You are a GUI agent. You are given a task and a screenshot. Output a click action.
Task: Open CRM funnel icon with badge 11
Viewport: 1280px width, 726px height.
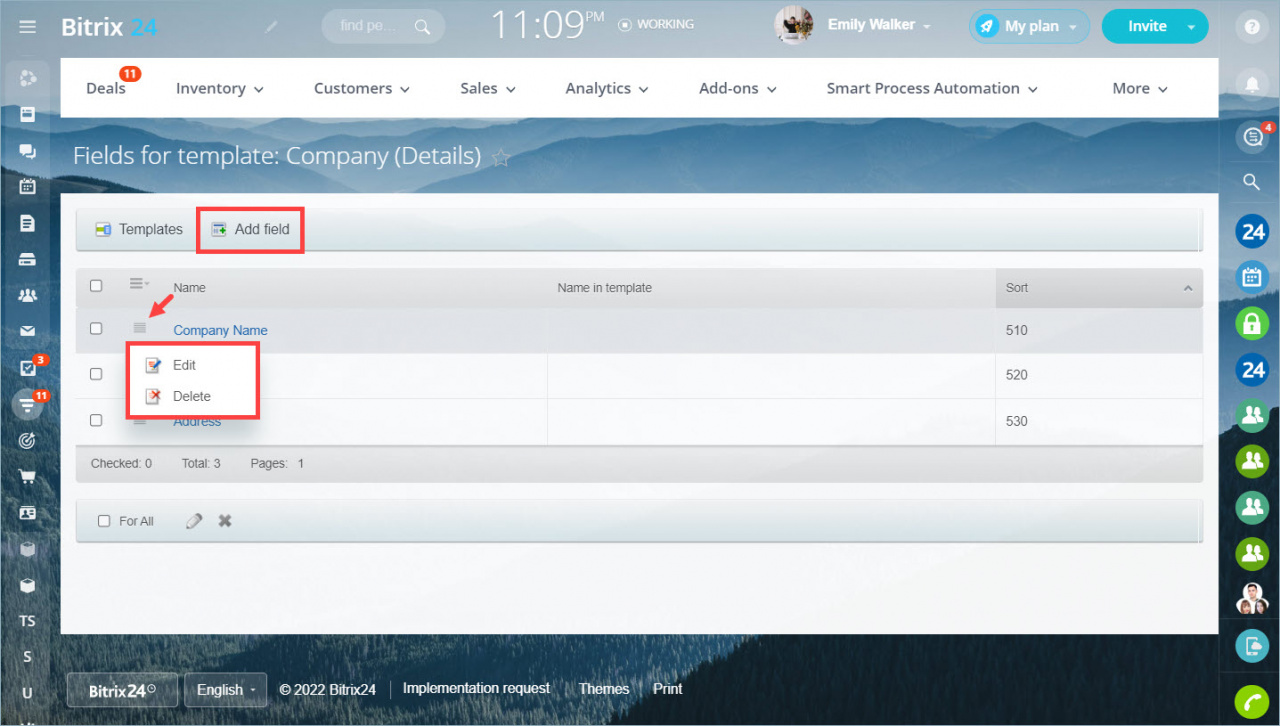click(28, 404)
